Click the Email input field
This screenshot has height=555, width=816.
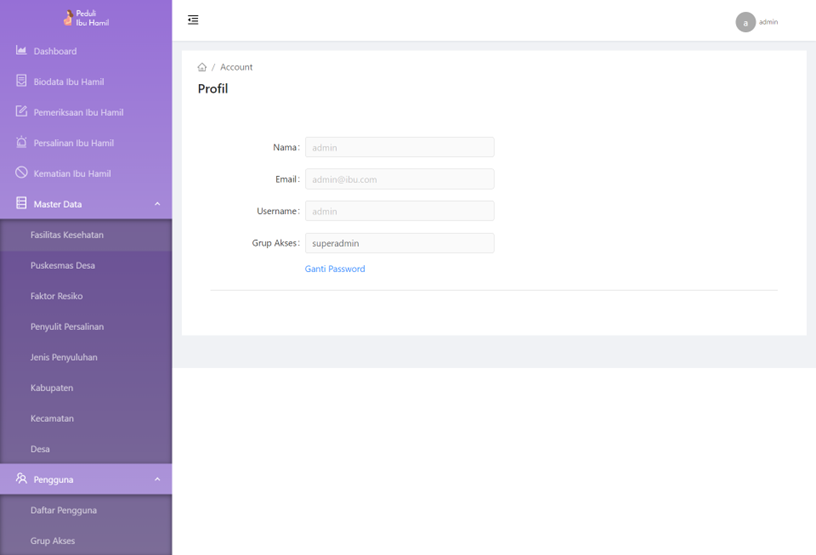coord(399,179)
